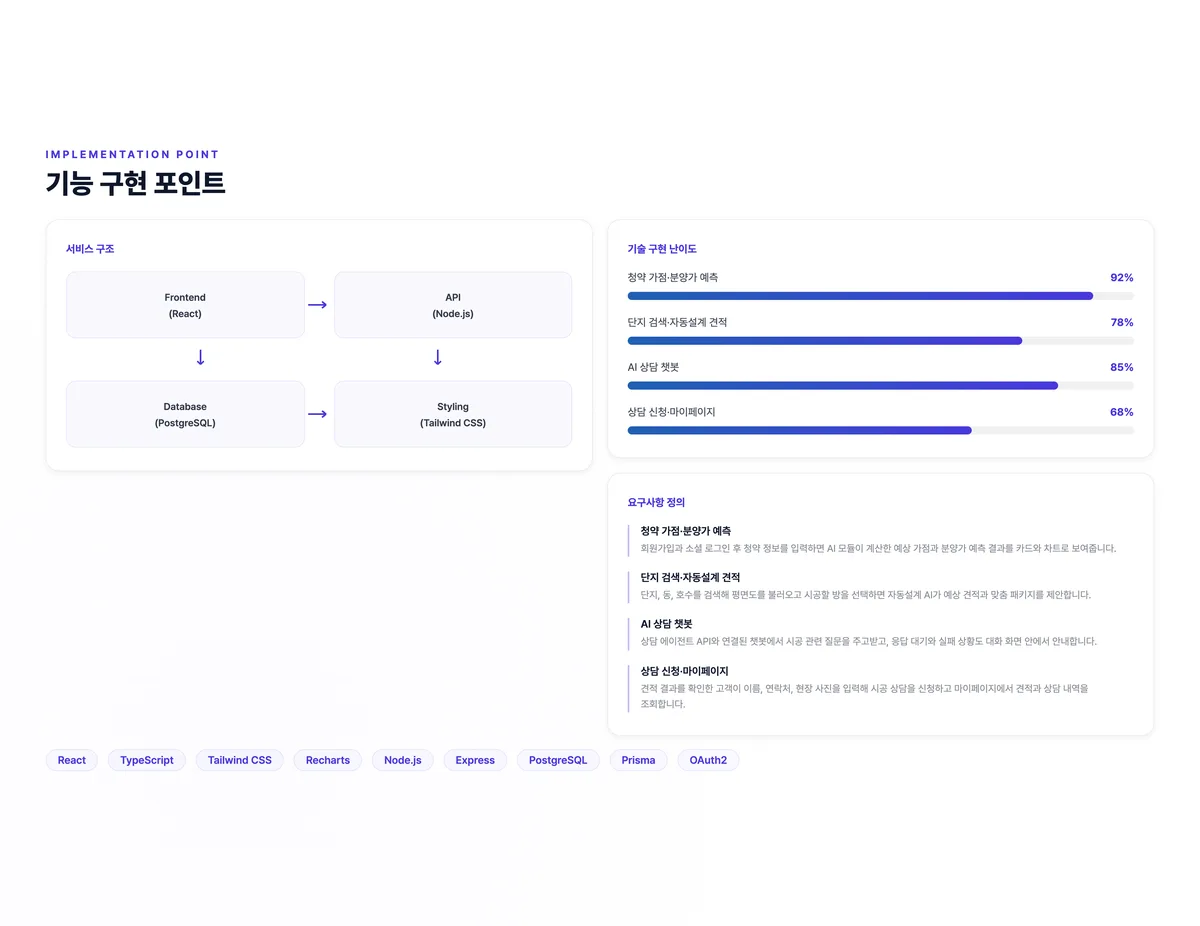Viewport: 1200px width, 926px height.
Task: Click the Prisma tag chip
Action: (x=638, y=760)
